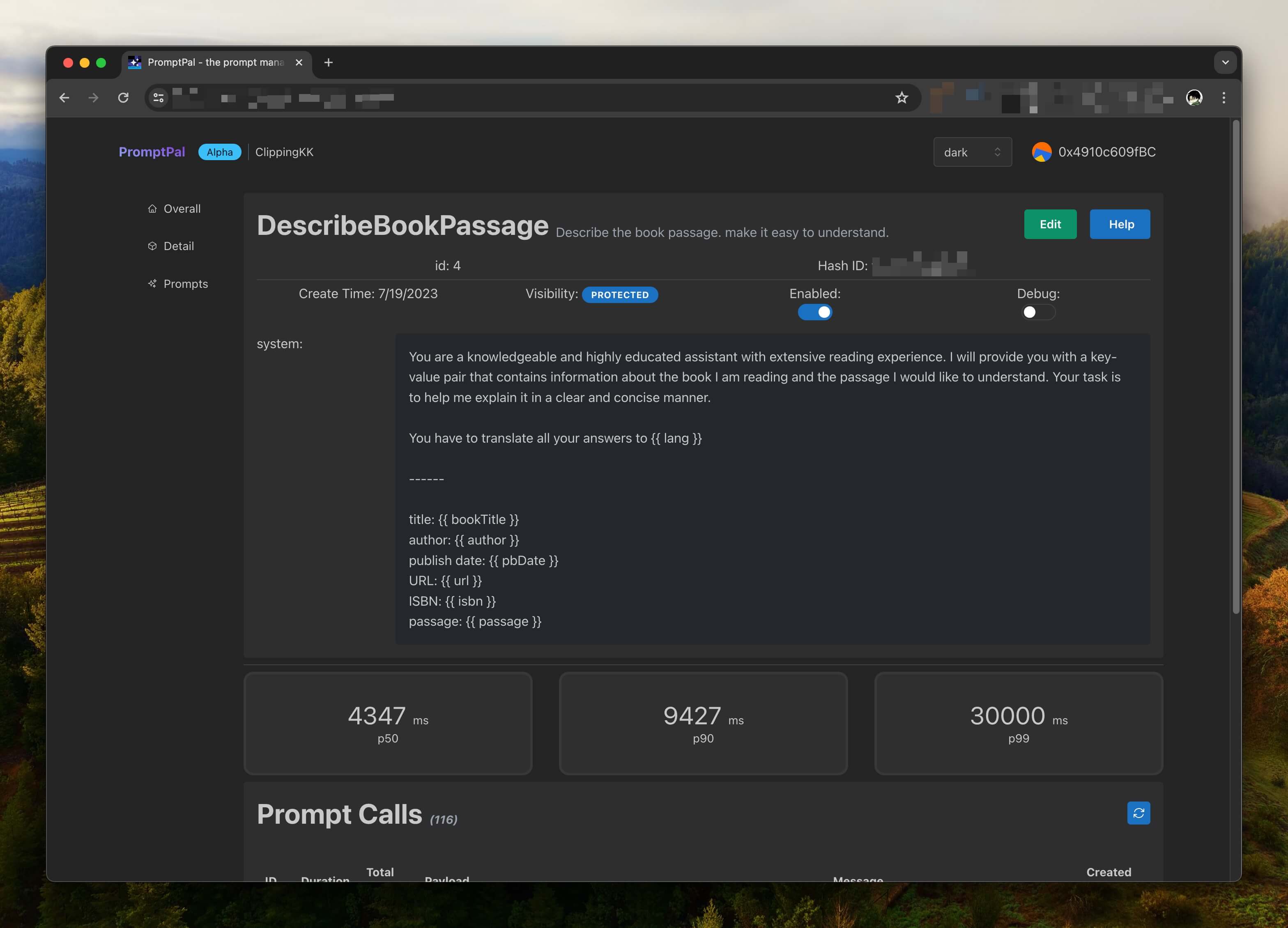
Task: Click the 'publish date: {{ pbDate }}' line
Action: point(483,560)
